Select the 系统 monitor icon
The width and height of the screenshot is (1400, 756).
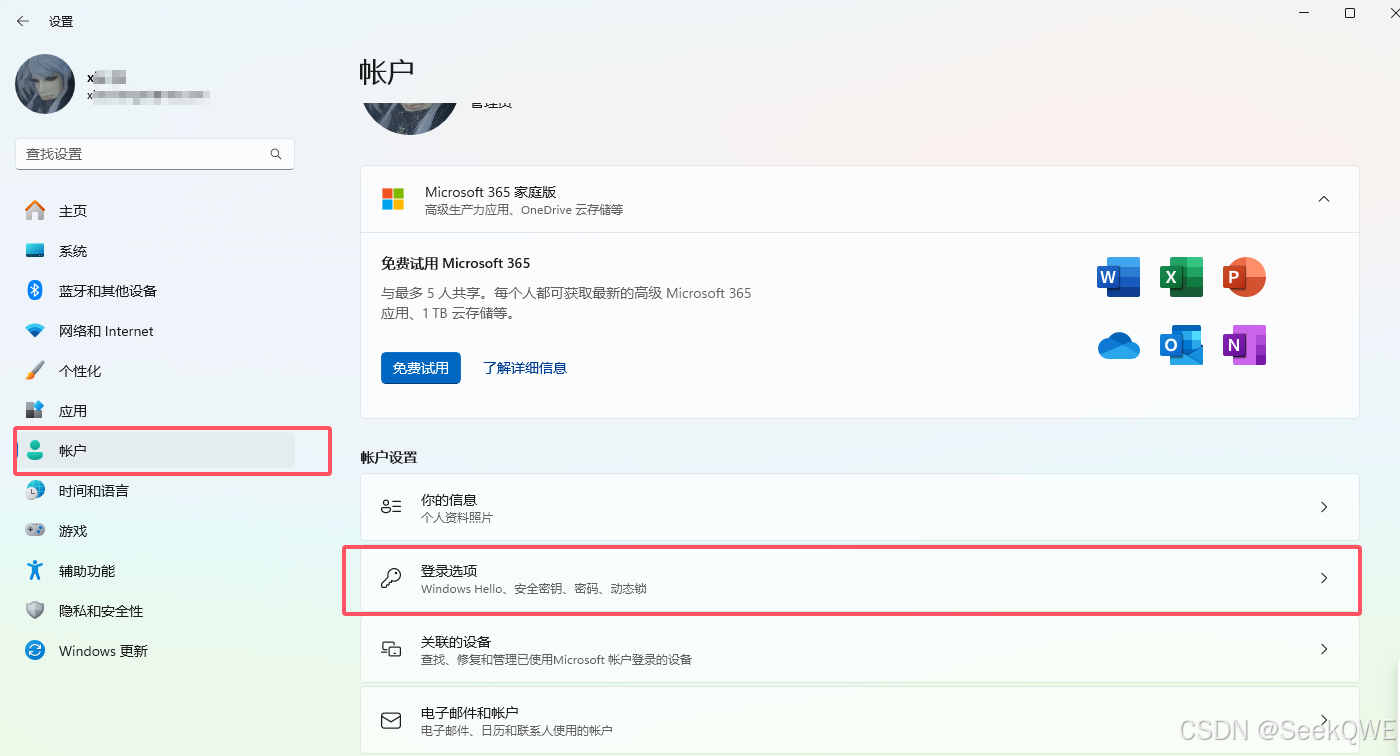pyautogui.click(x=35, y=250)
